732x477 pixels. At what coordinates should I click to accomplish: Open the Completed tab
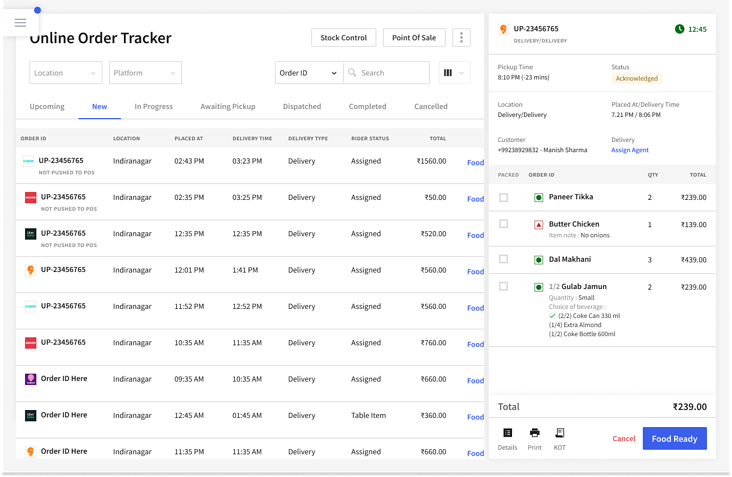tap(367, 106)
